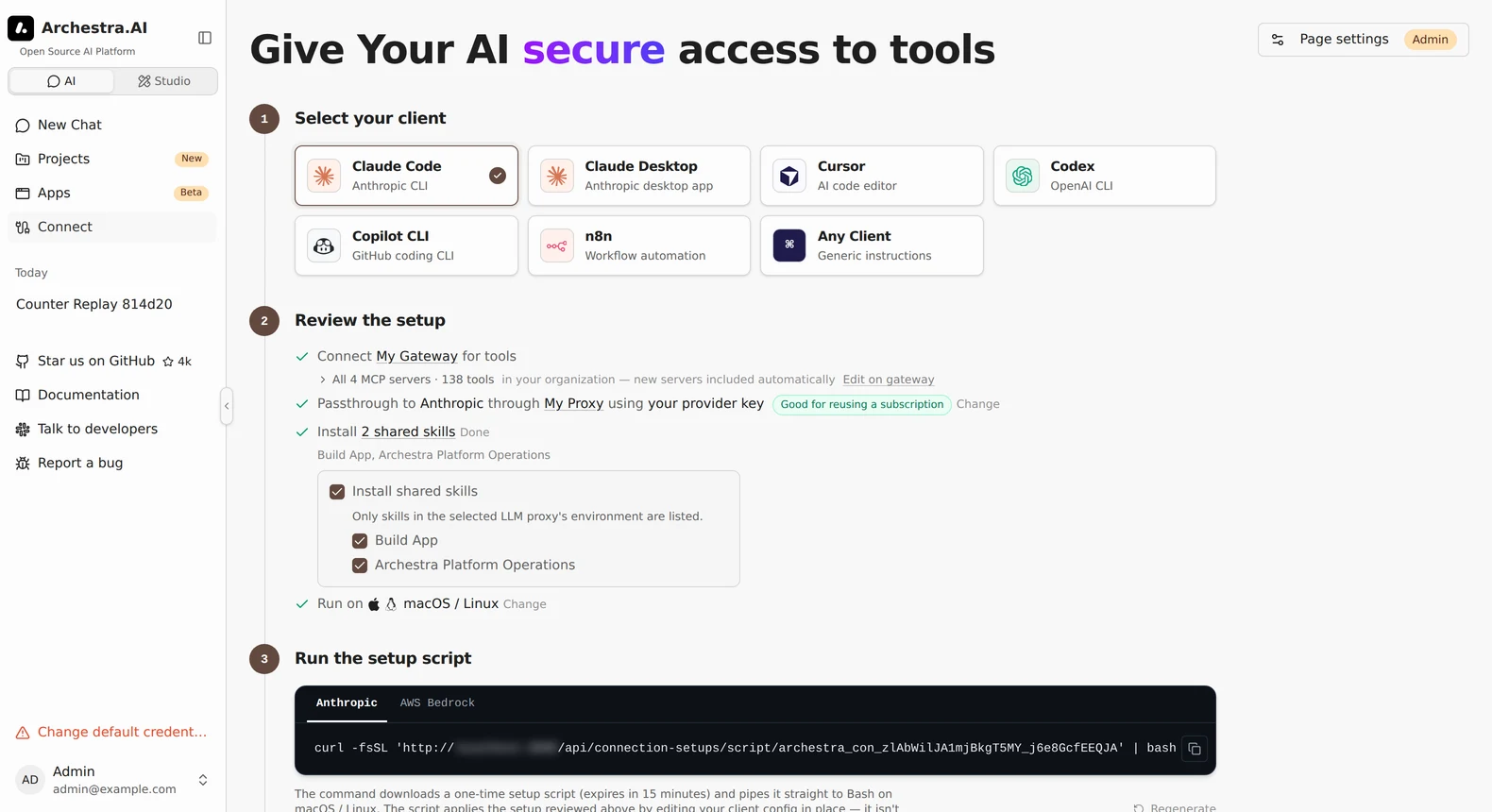Switch to the Studio tab

(164, 81)
